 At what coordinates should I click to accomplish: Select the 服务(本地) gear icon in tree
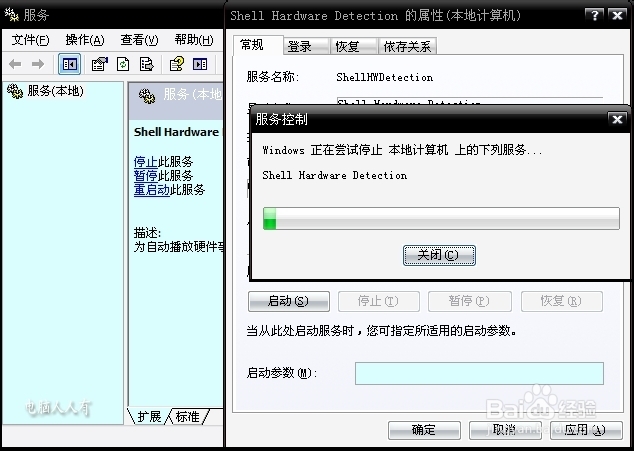[x=15, y=91]
